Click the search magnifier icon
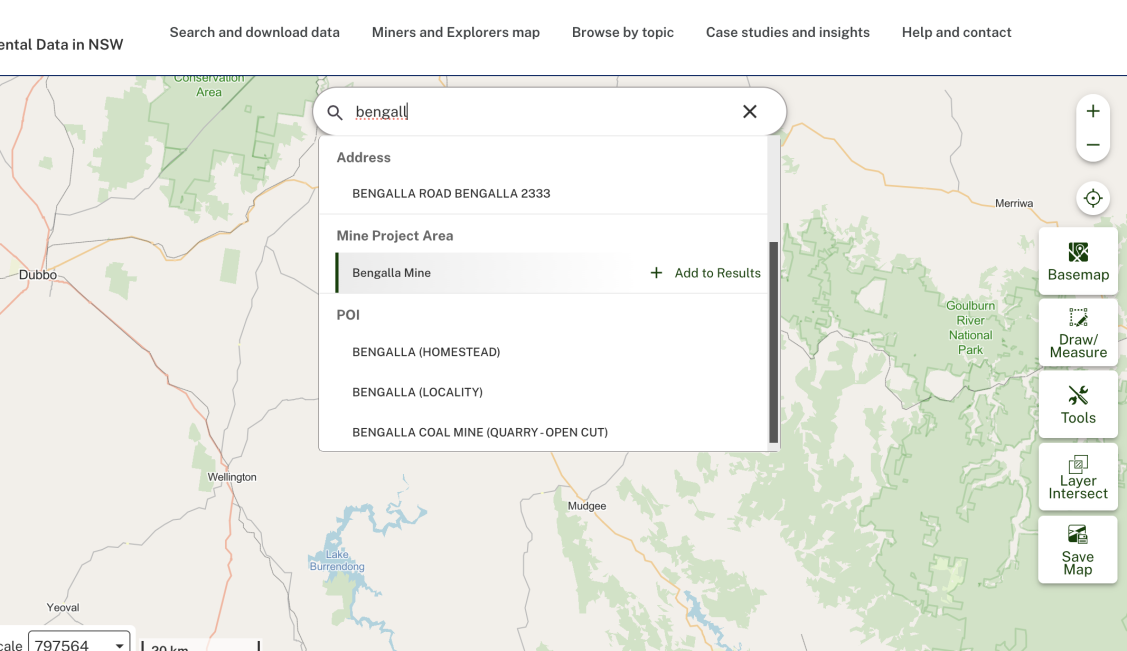 tap(335, 112)
